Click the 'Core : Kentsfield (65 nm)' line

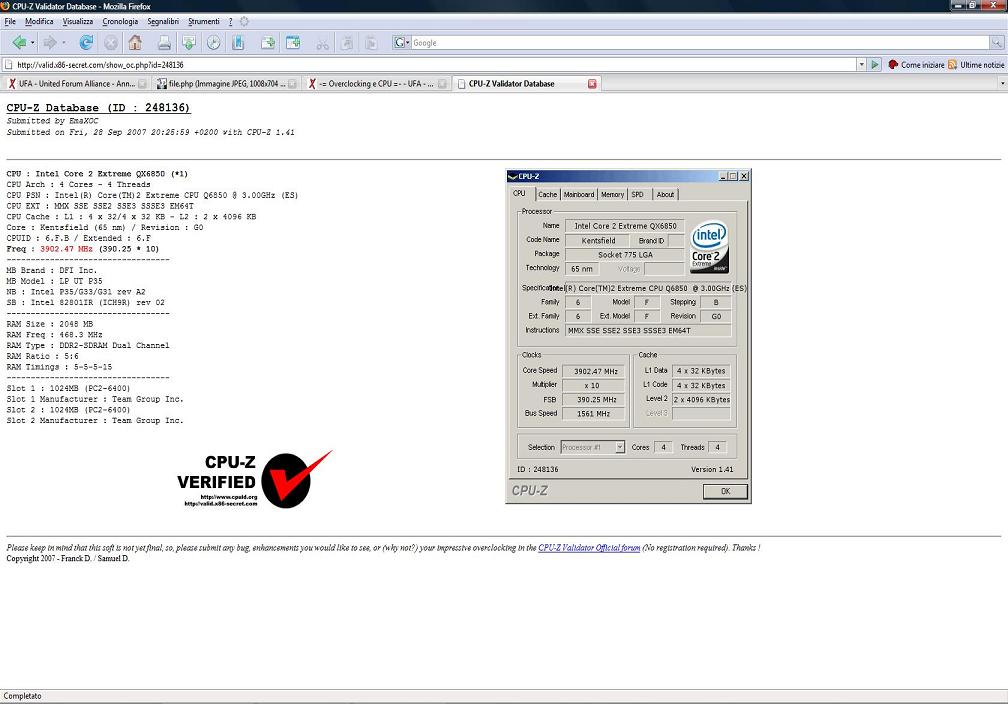coord(105,228)
